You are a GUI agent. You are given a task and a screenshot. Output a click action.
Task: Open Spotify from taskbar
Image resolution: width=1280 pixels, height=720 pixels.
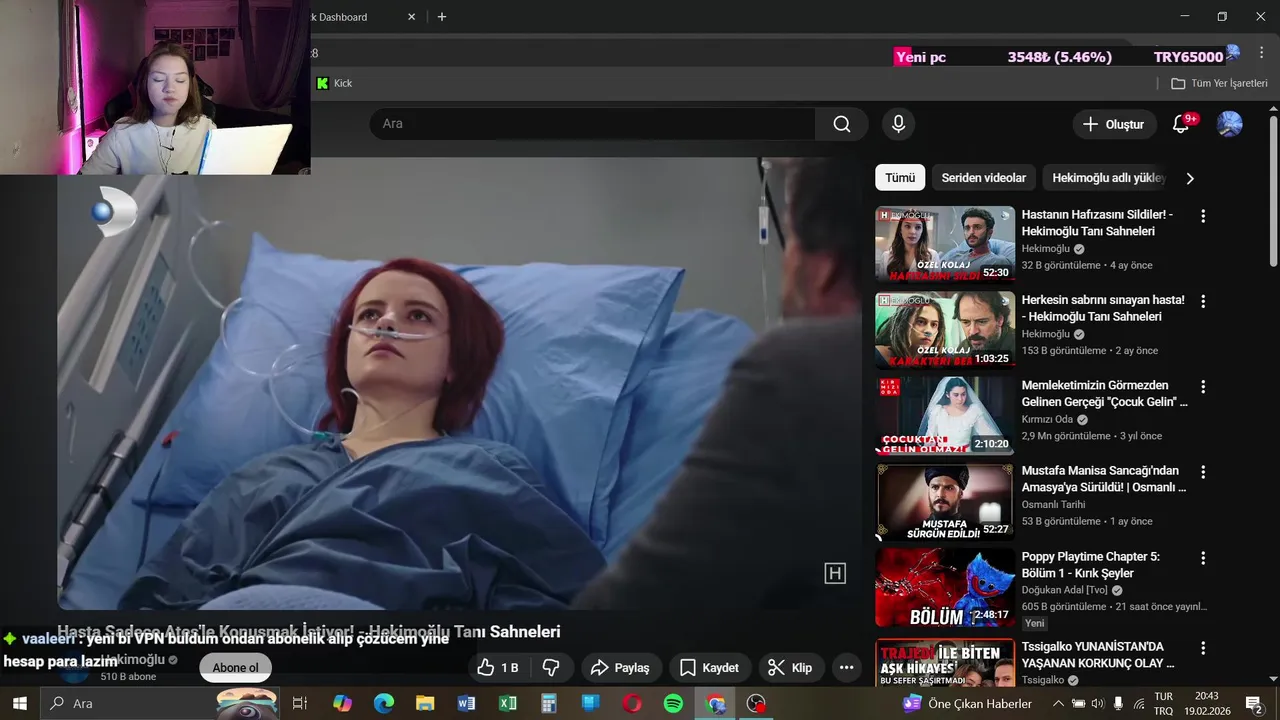(x=674, y=703)
